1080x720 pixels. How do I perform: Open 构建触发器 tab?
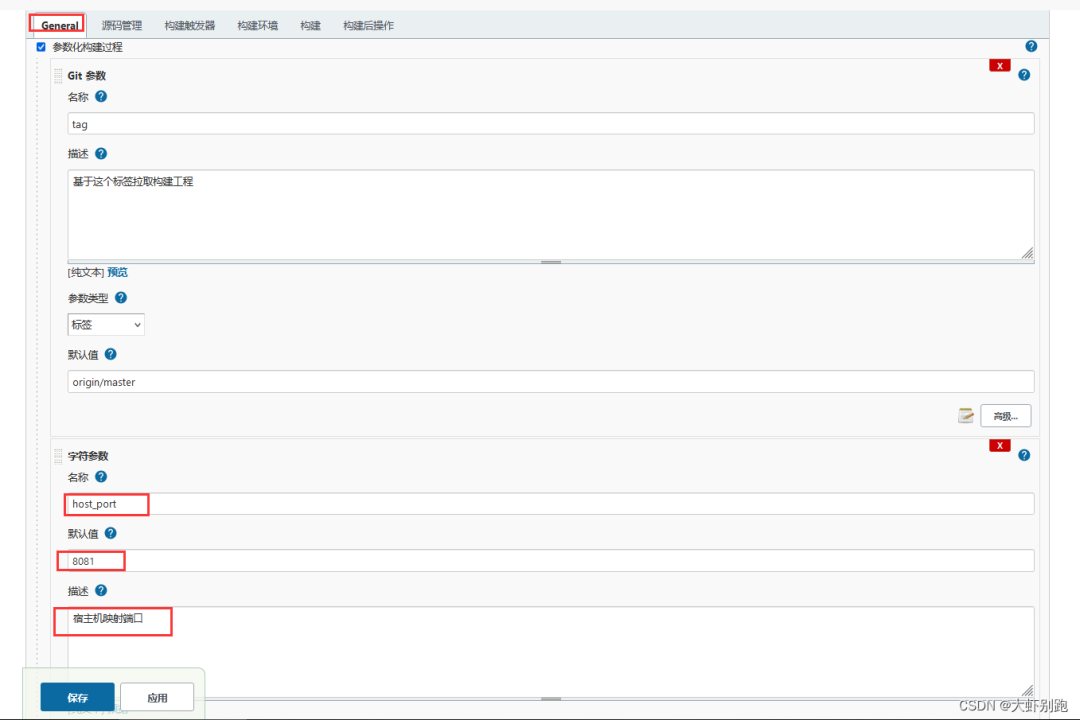pos(189,25)
